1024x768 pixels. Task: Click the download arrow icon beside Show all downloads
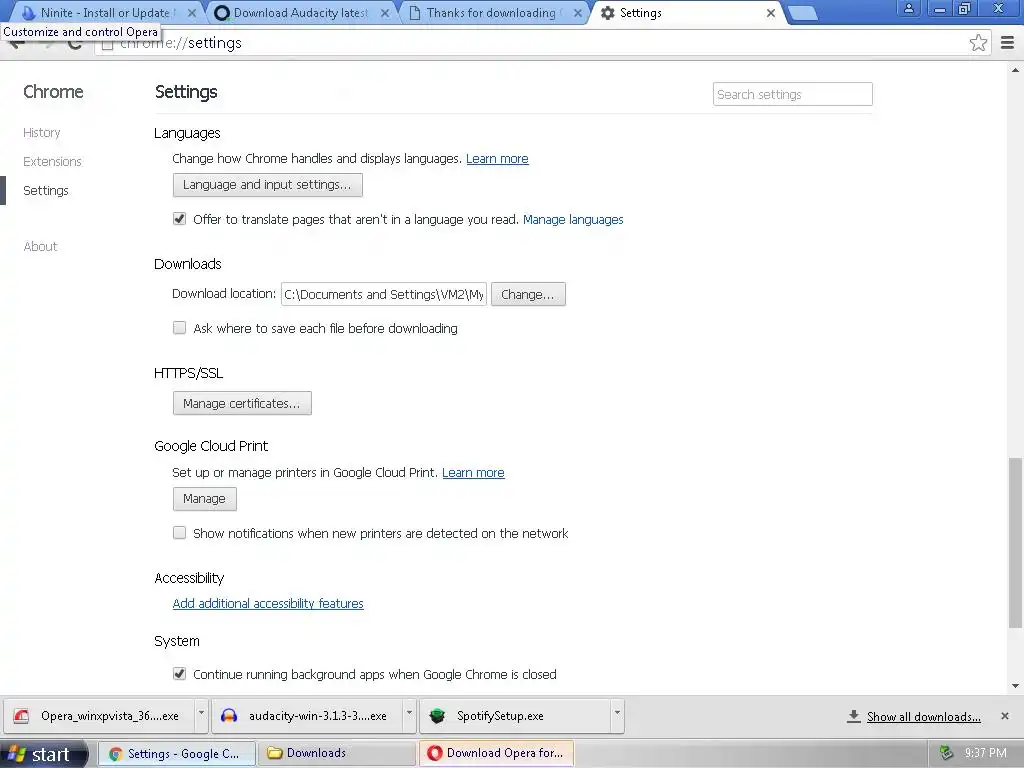coord(853,716)
